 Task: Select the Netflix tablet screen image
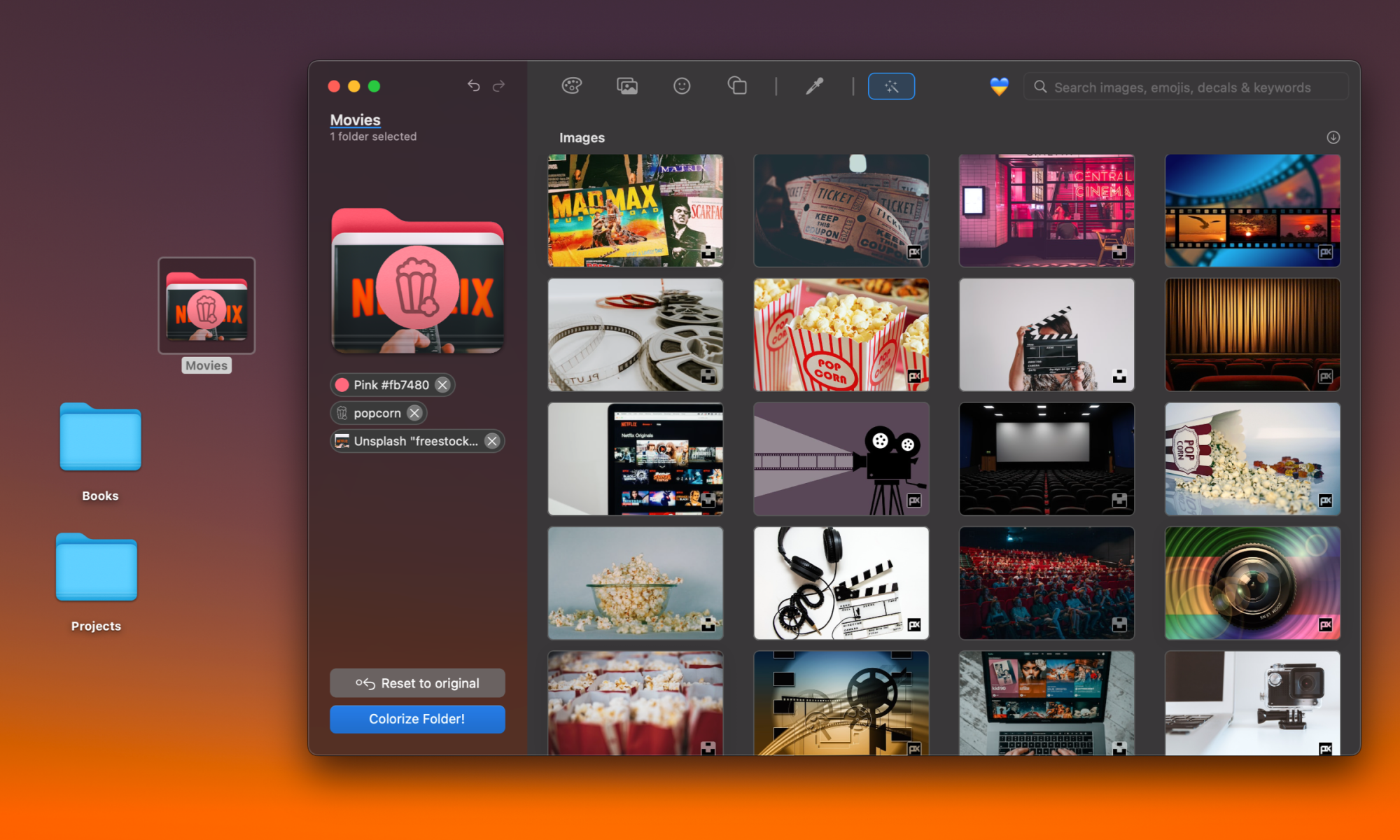pos(635,458)
